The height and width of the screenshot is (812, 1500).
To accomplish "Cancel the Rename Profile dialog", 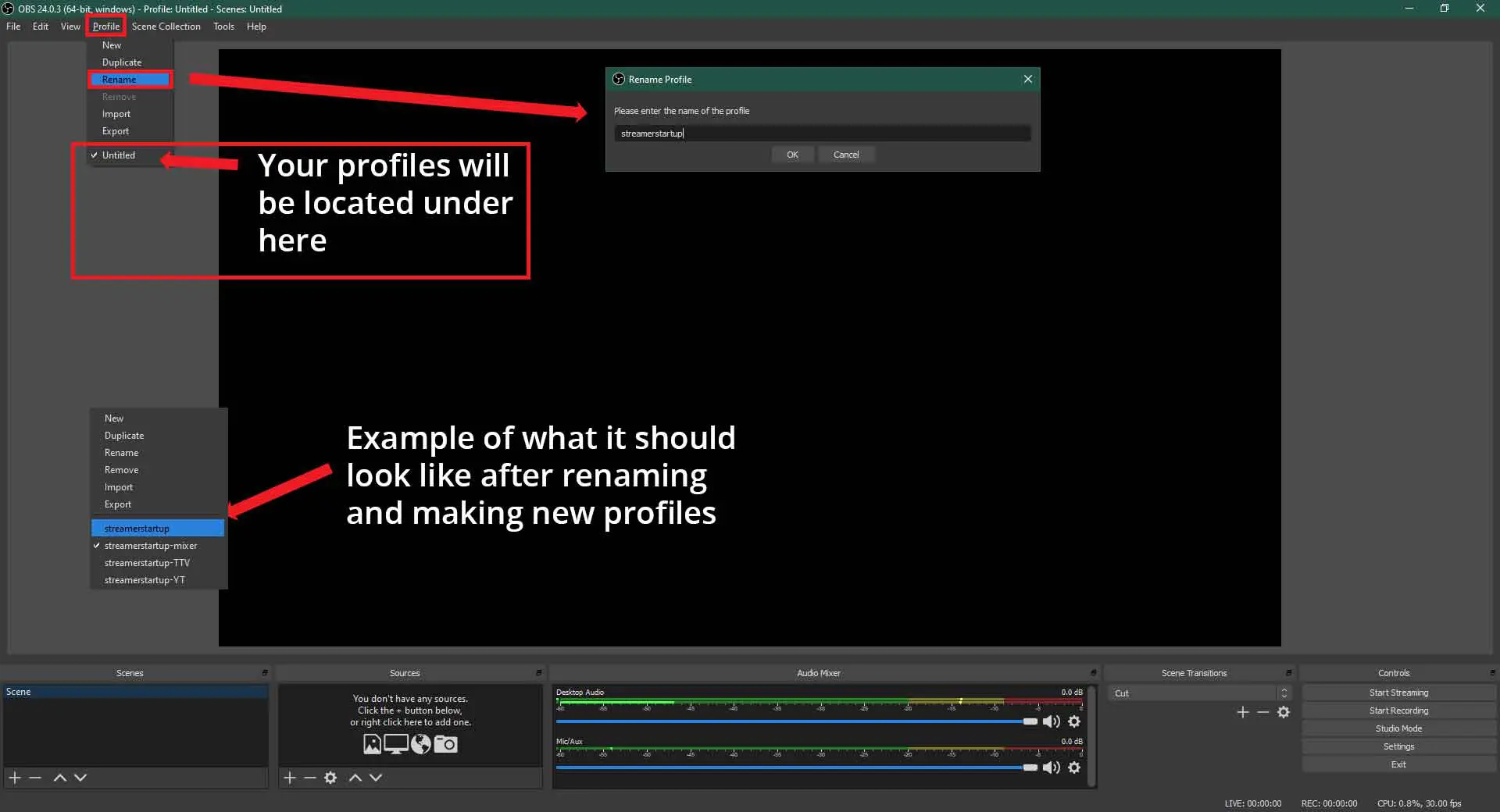I will 846,155.
